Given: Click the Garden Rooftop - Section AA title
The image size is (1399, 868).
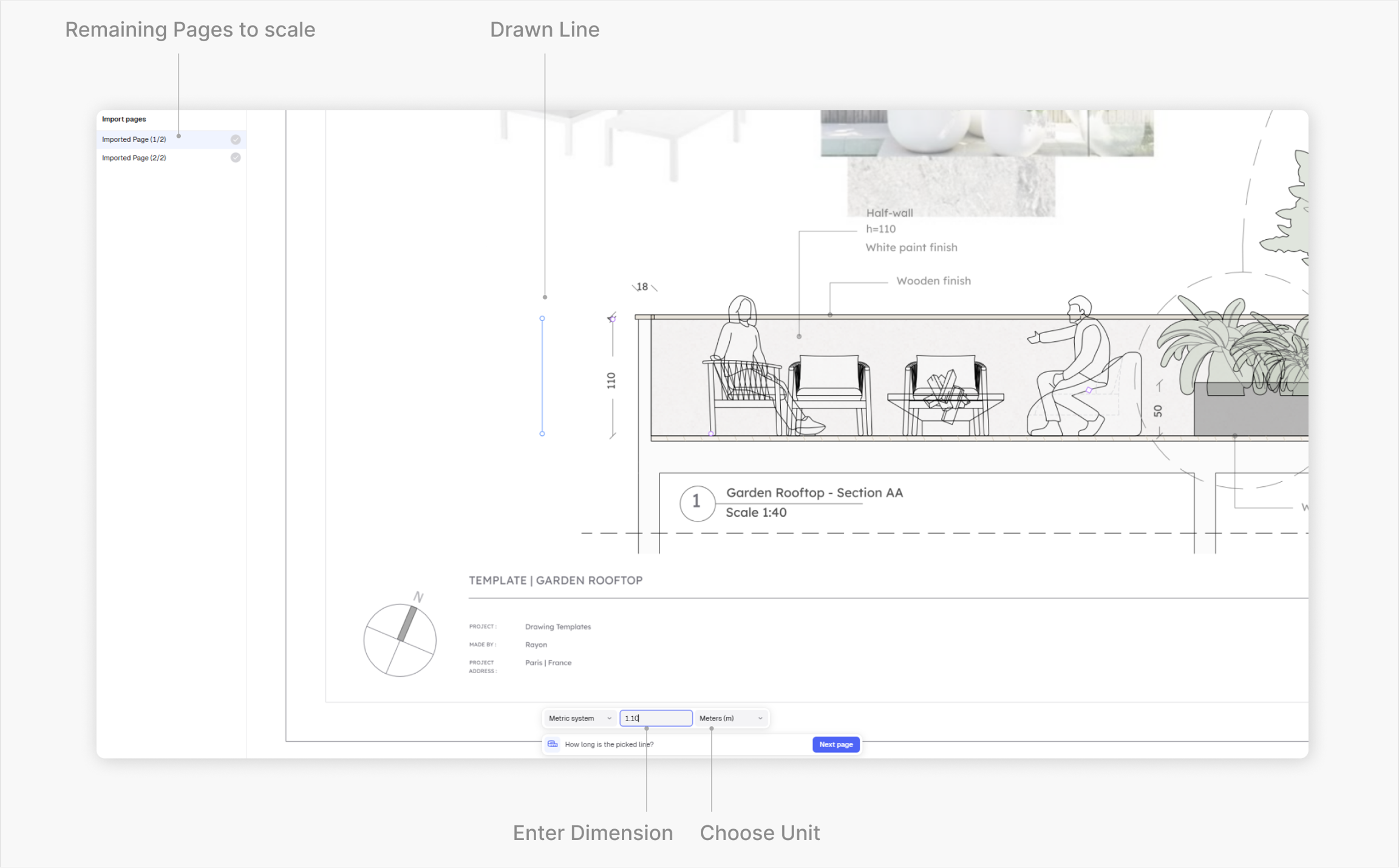Looking at the screenshot, I should pyautogui.click(x=814, y=493).
